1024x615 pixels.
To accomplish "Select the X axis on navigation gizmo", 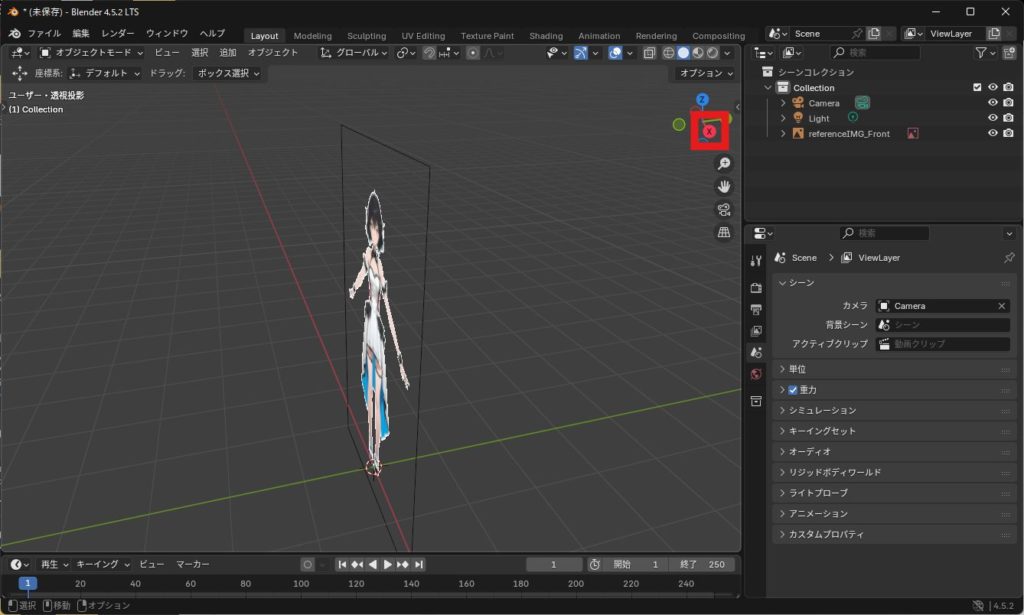I will pyautogui.click(x=709, y=131).
